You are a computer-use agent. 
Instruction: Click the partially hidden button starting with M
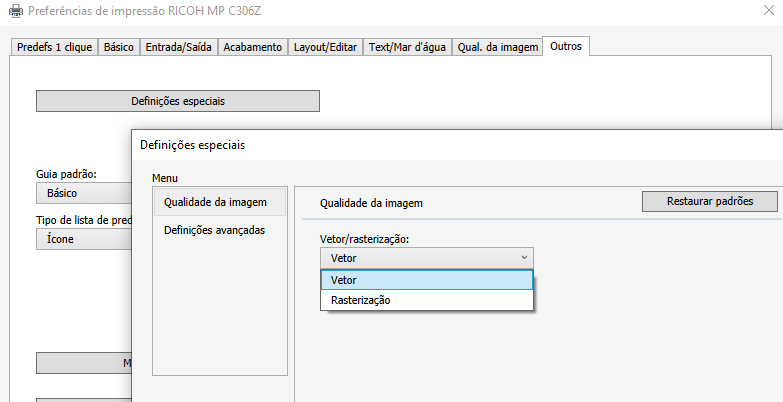coord(84,363)
